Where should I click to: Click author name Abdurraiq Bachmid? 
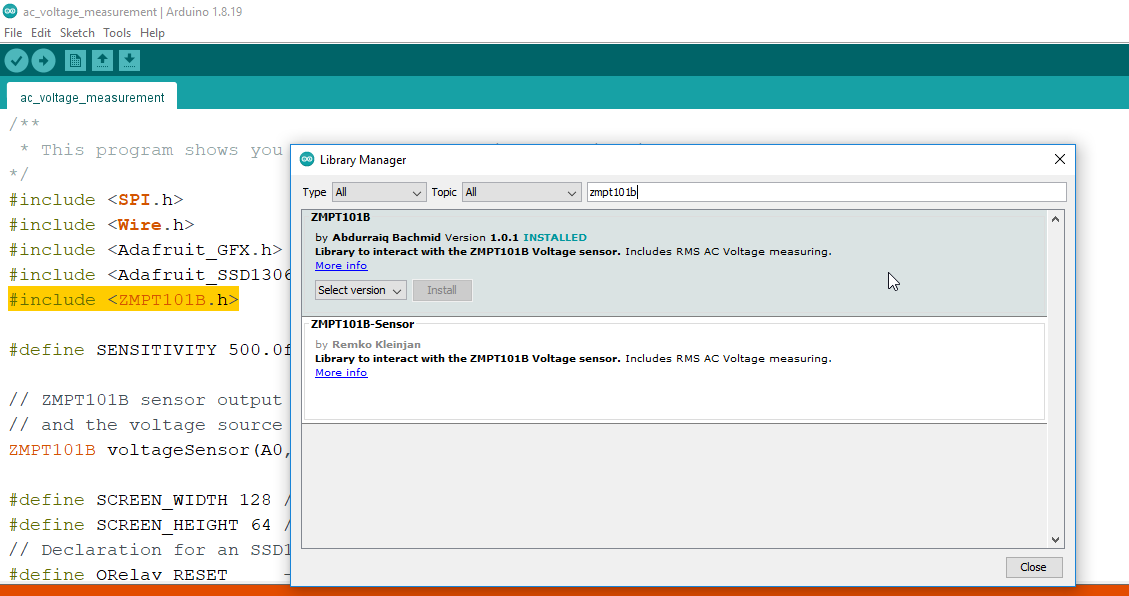tap(386, 238)
